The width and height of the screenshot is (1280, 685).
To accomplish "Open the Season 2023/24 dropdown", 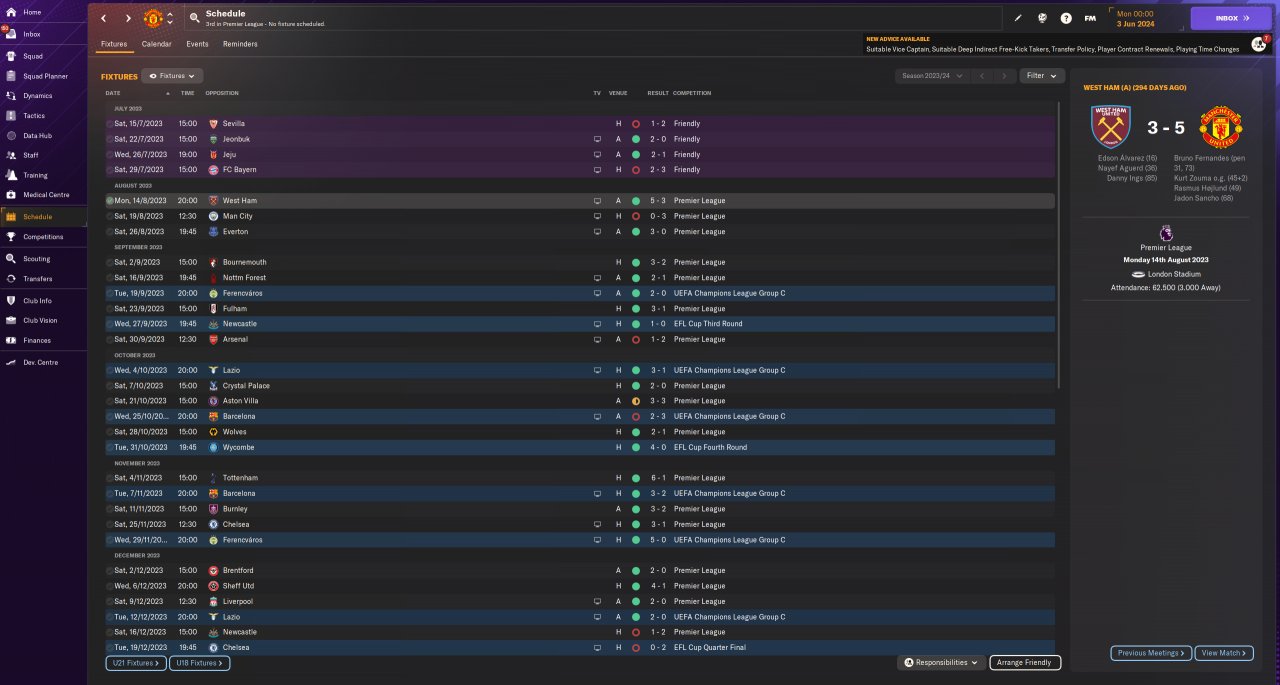I will [x=932, y=76].
